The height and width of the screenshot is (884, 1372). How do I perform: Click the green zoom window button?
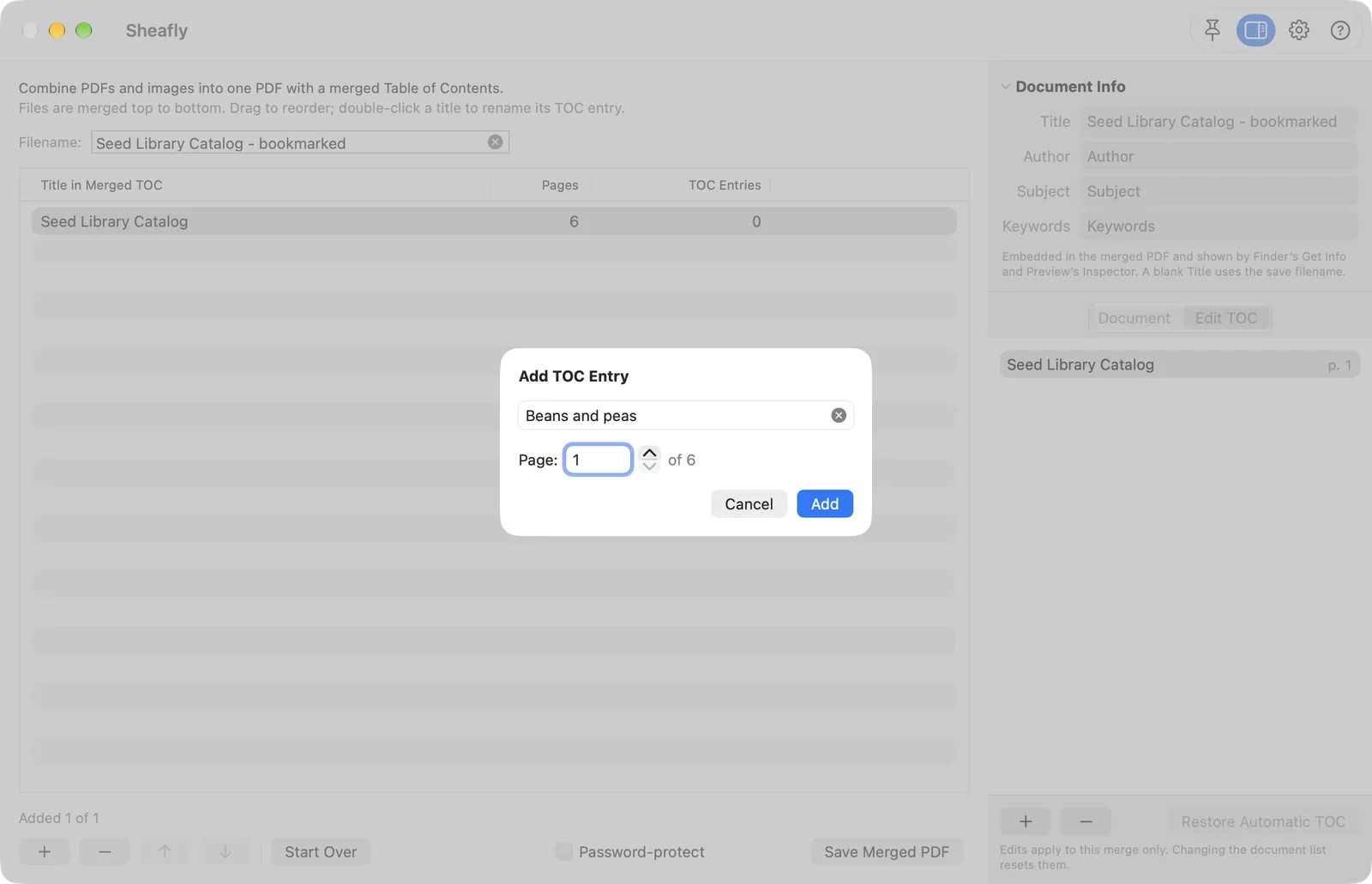[83, 31]
